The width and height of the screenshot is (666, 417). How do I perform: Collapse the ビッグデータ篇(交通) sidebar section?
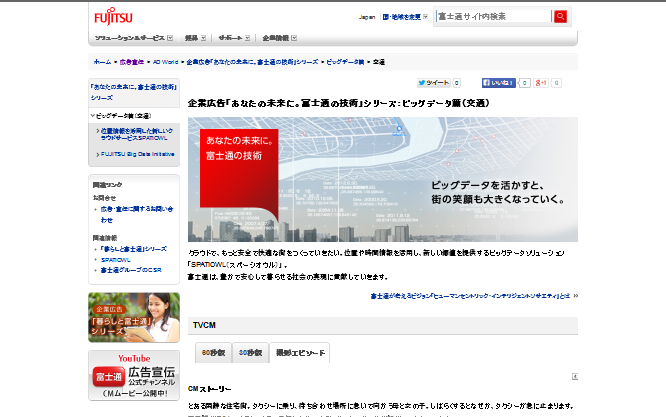[121, 116]
